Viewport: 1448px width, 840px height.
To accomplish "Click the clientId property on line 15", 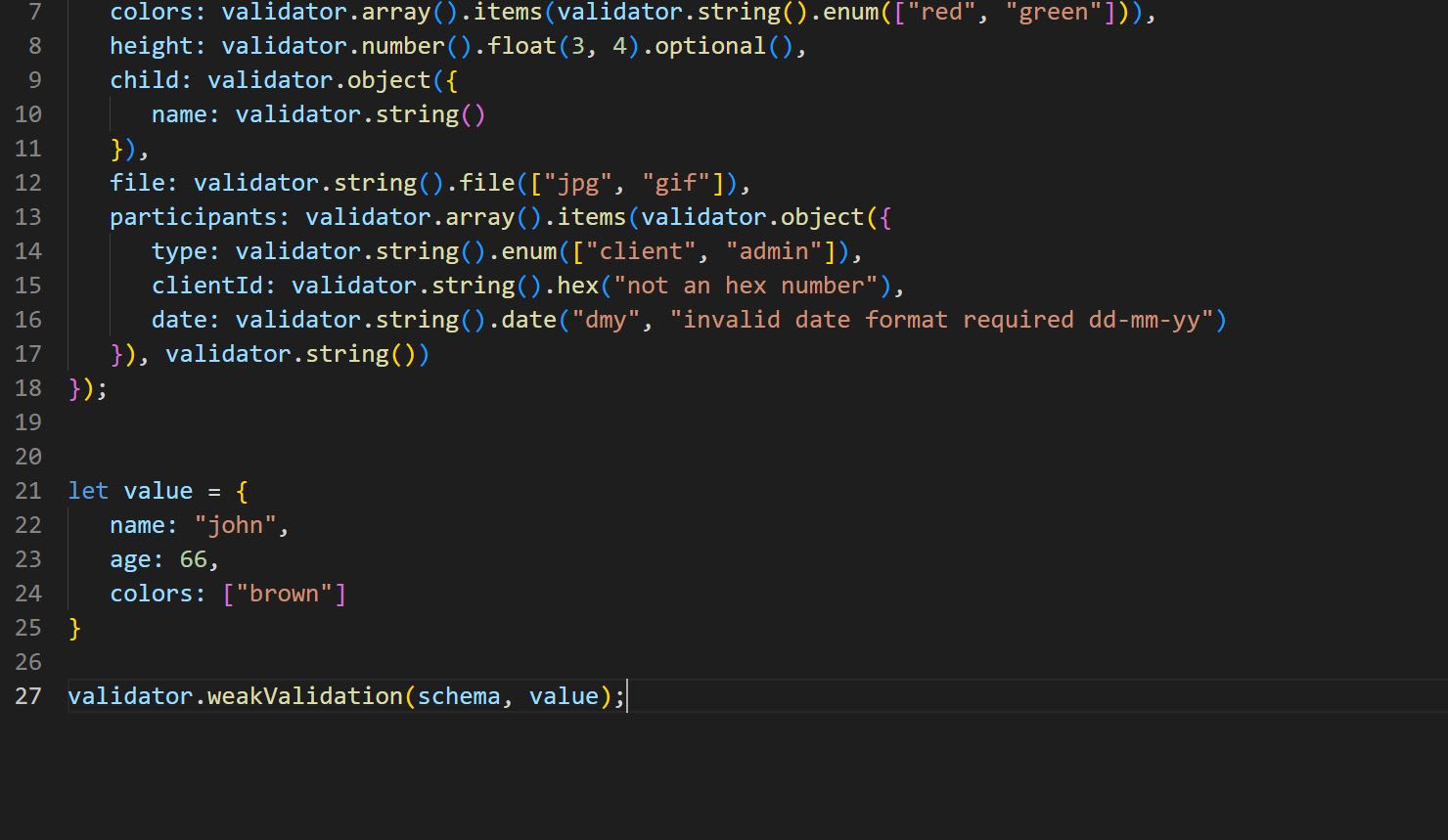I will [207, 286].
